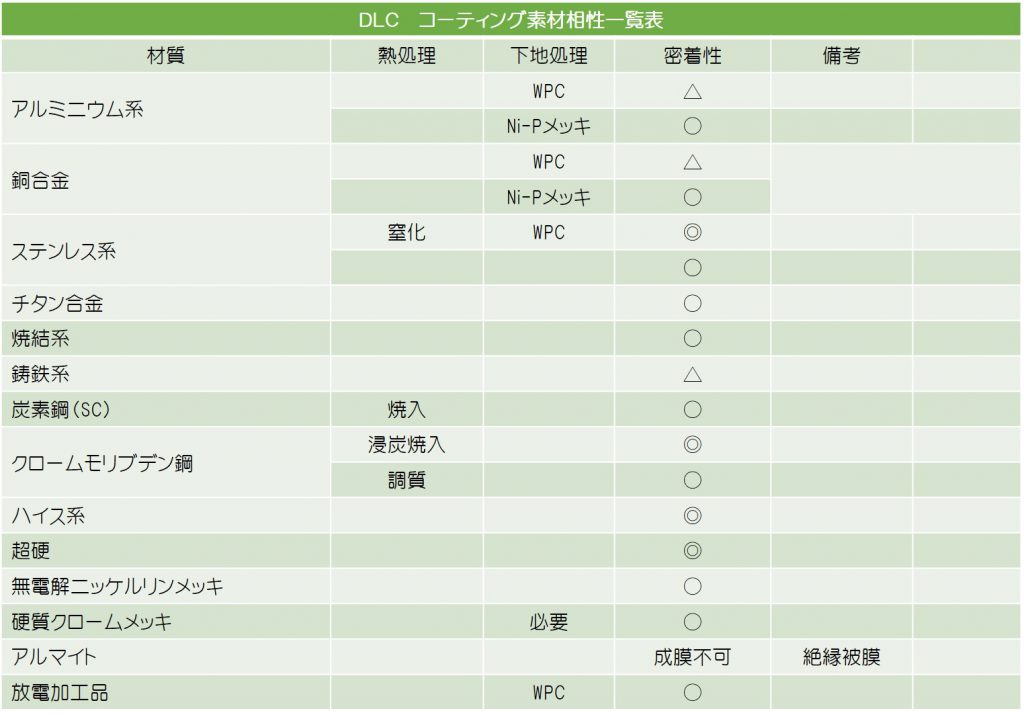Click the double circle in the ハイス系 row

pos(692,516)
